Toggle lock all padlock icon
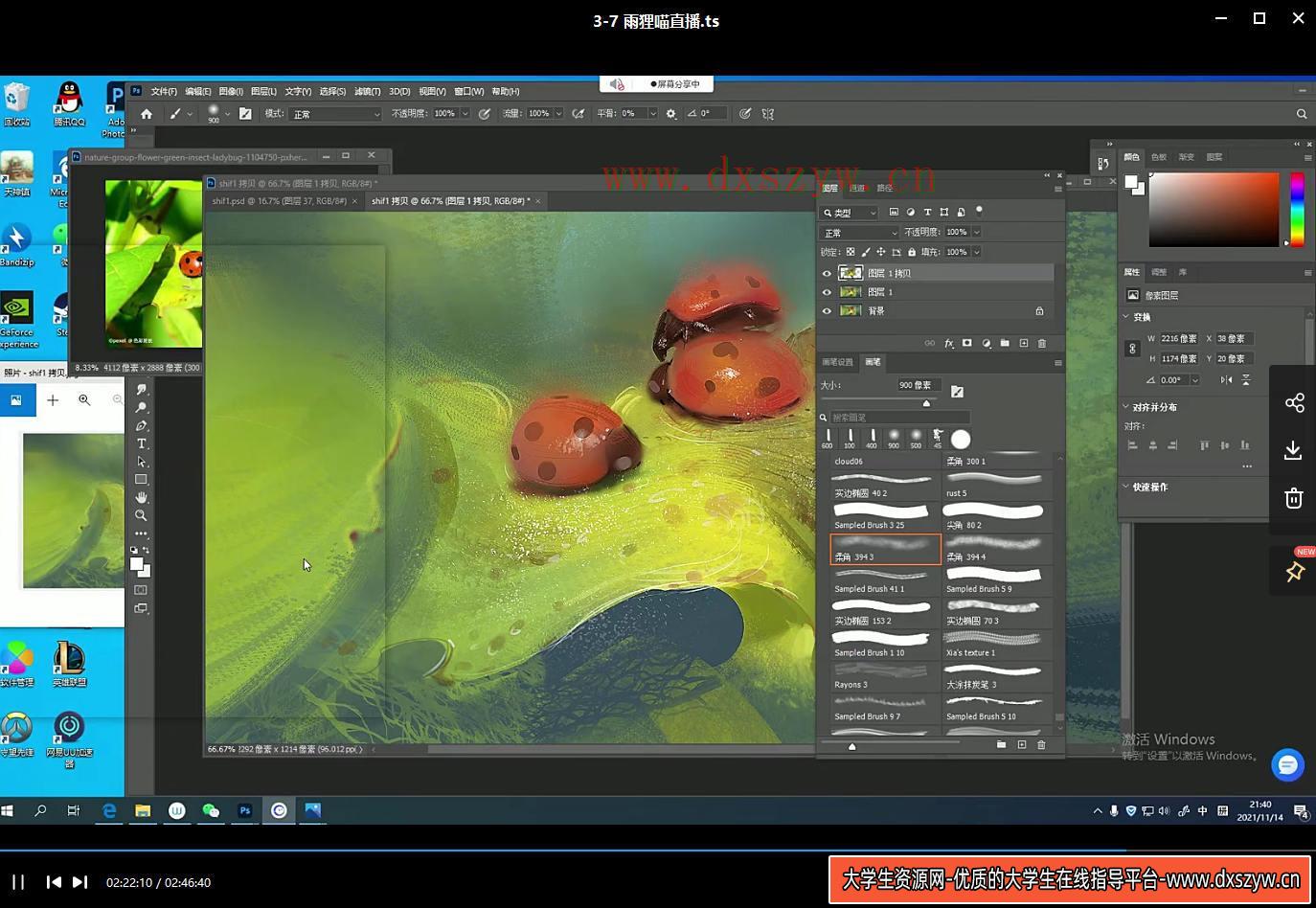The image size is (1316, 908). (912, 252)
